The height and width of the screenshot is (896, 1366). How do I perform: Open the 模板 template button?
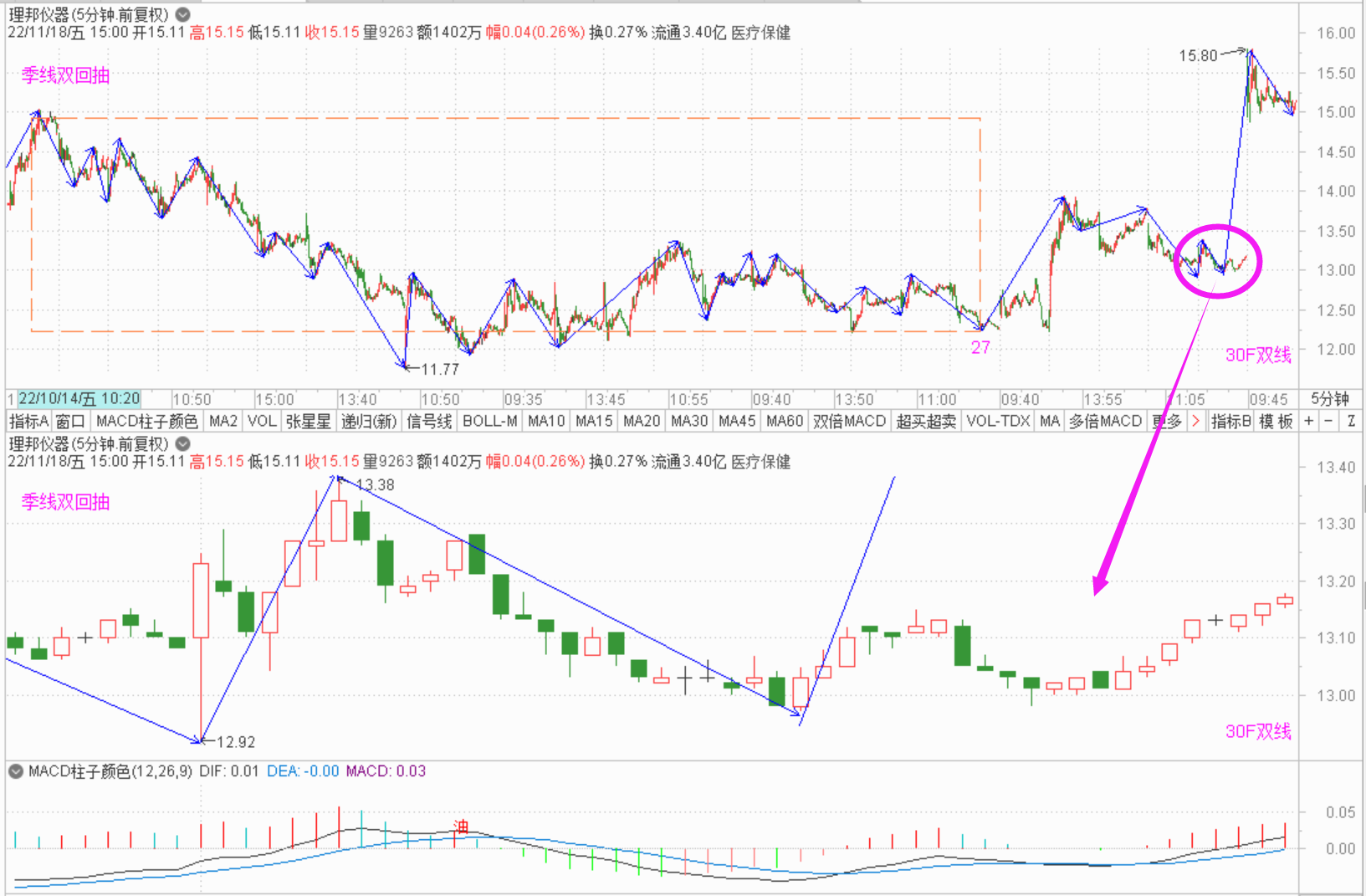[1276, 421]
